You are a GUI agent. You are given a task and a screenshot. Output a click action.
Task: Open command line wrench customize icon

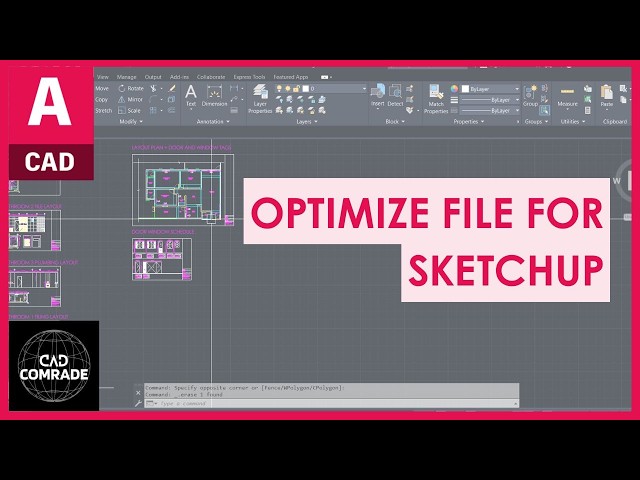coord(138,403)
